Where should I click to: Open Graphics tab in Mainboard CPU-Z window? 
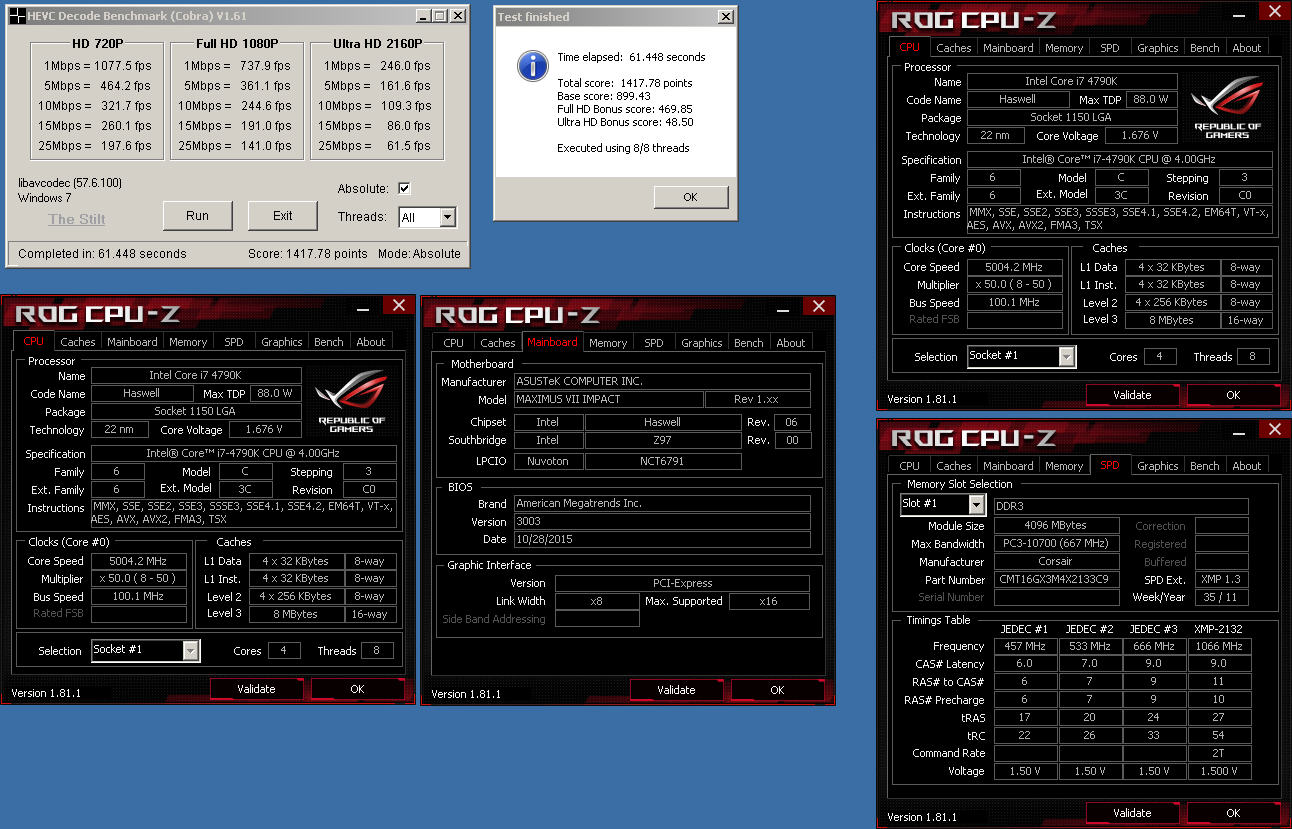701,342
